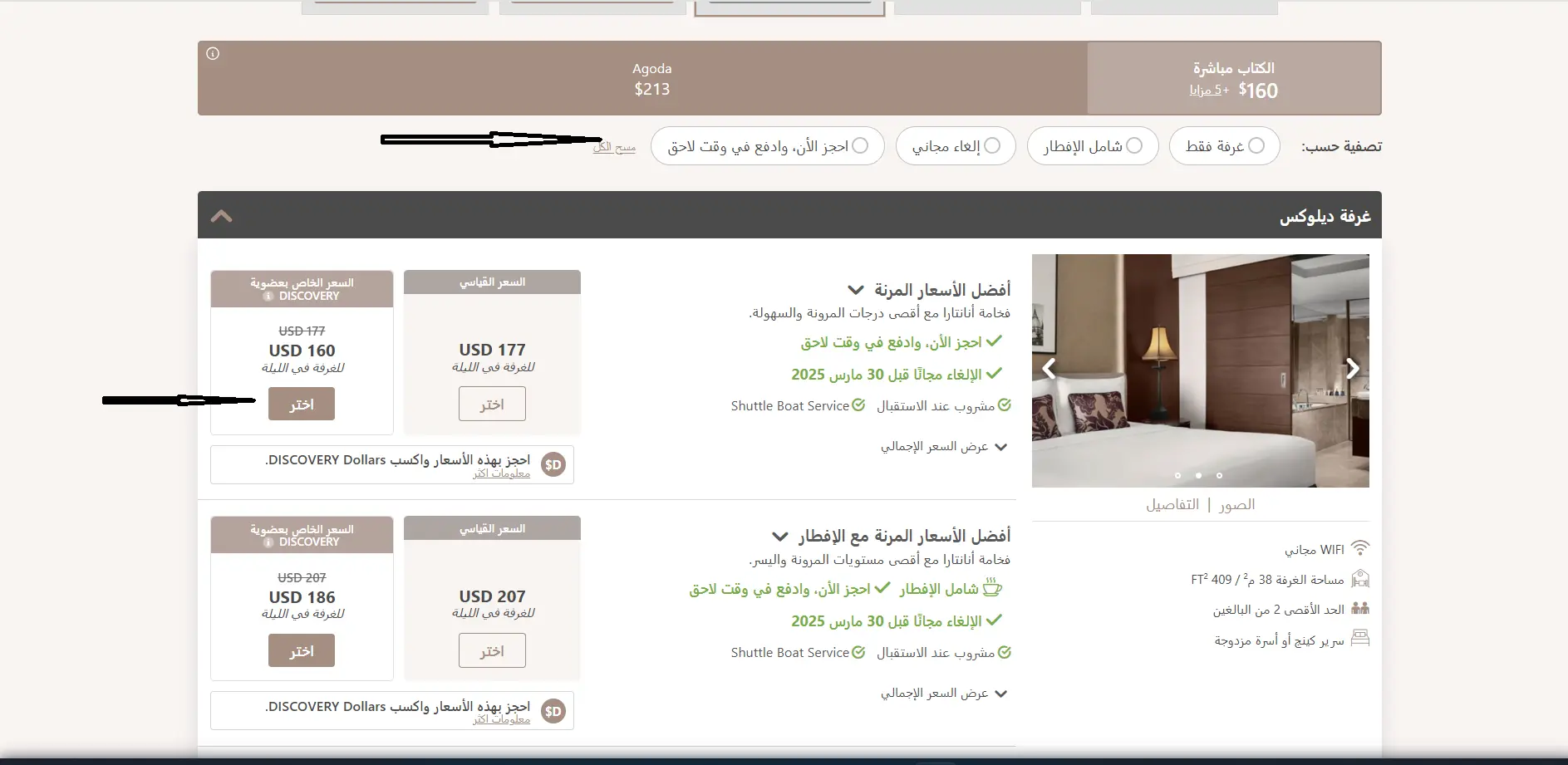Image resolution: width=1568 pixels, height=765 pixels.
Task: Collapse the 'غرفة ديلوكس' room section
Action: coord(222,216)
